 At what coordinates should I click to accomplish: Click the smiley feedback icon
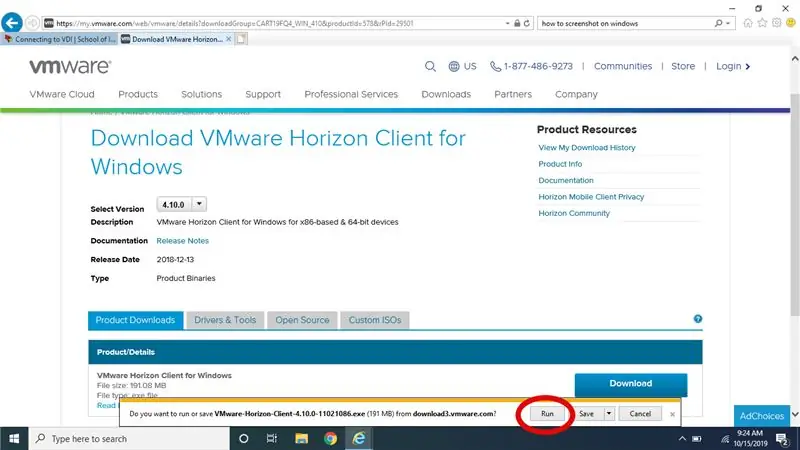[791, 23]
